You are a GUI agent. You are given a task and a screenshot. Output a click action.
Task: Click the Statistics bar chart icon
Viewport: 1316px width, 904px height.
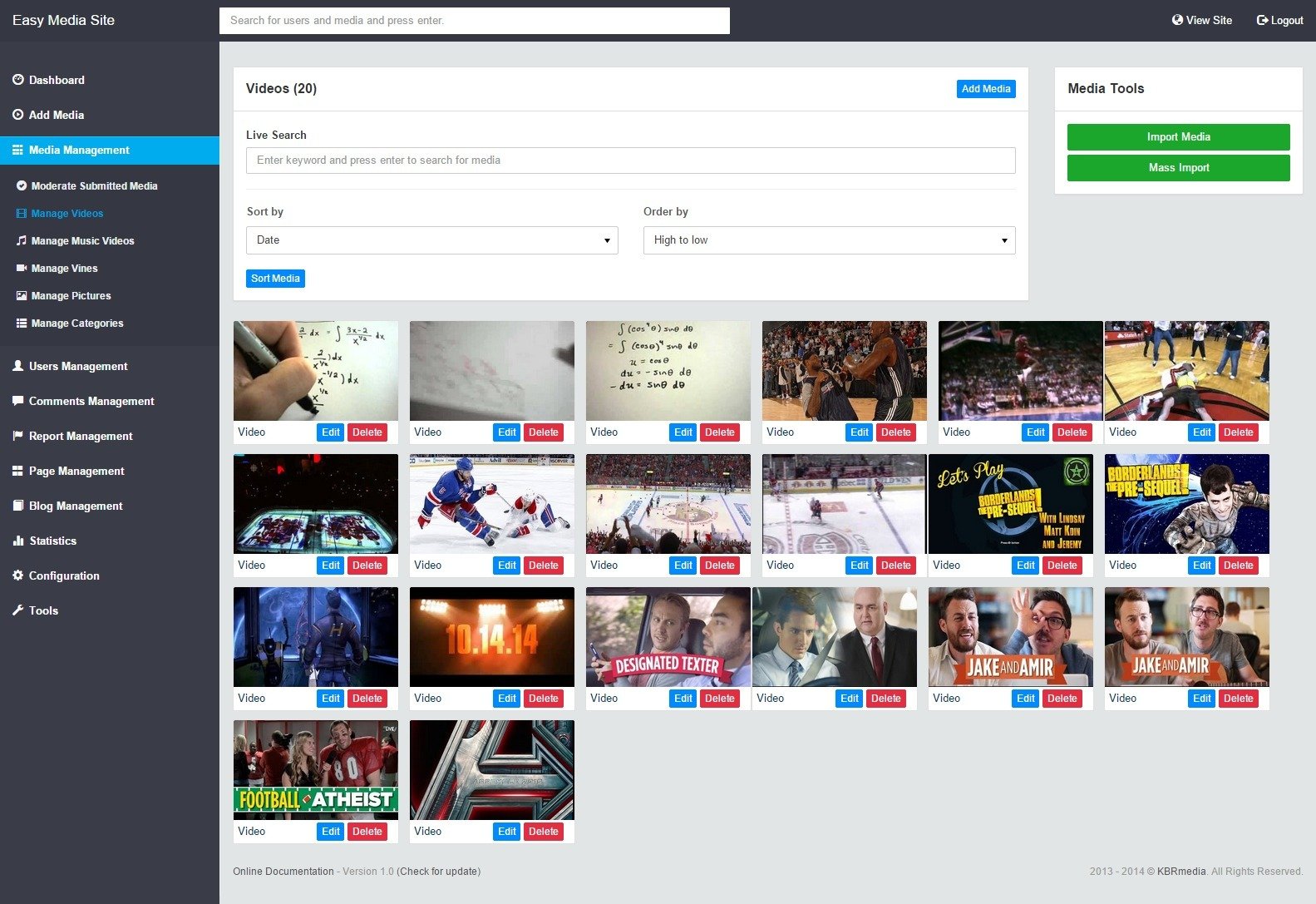[x=17, y=541]
